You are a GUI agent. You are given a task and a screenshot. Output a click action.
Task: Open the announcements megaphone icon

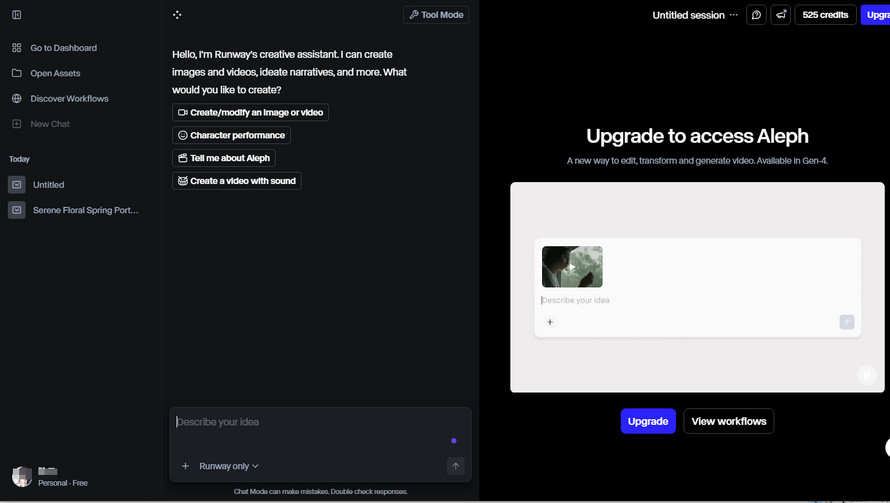(781, 15)
